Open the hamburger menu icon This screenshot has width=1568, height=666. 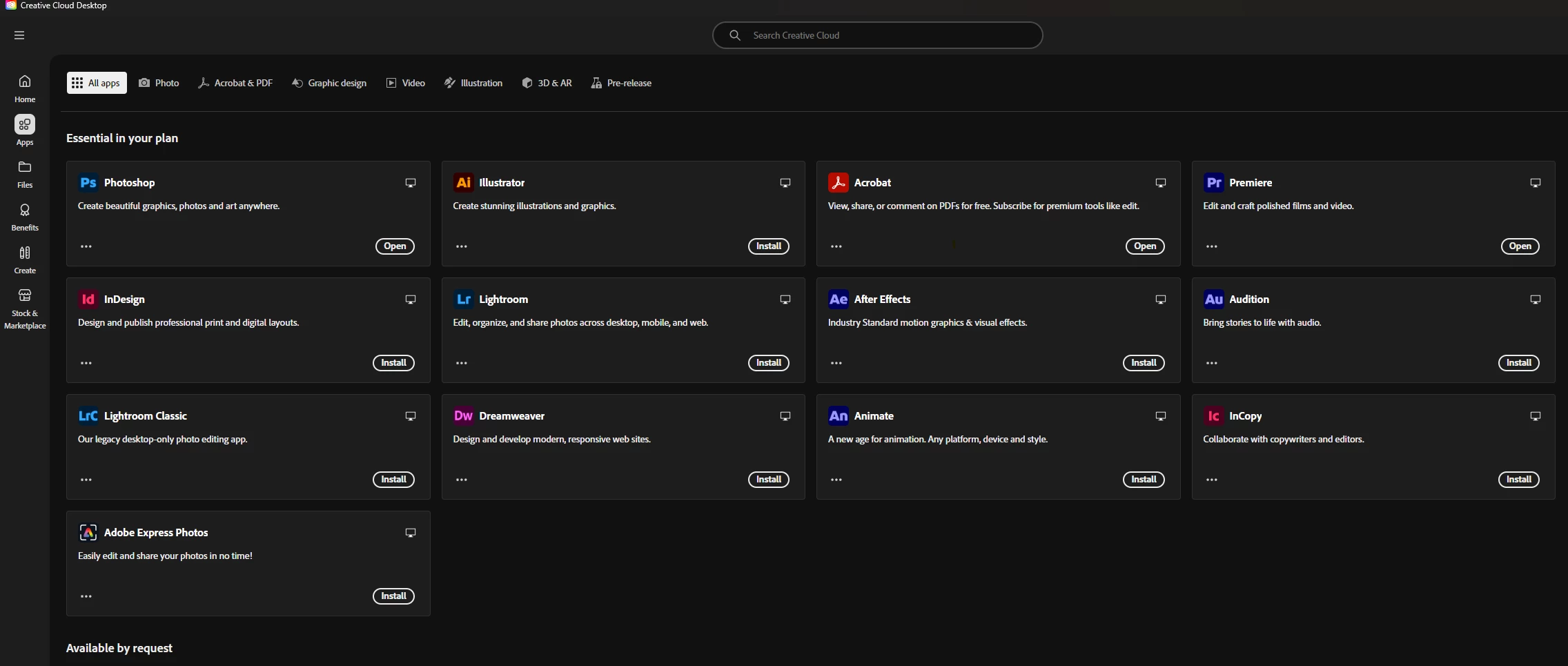tap(19, 35)
